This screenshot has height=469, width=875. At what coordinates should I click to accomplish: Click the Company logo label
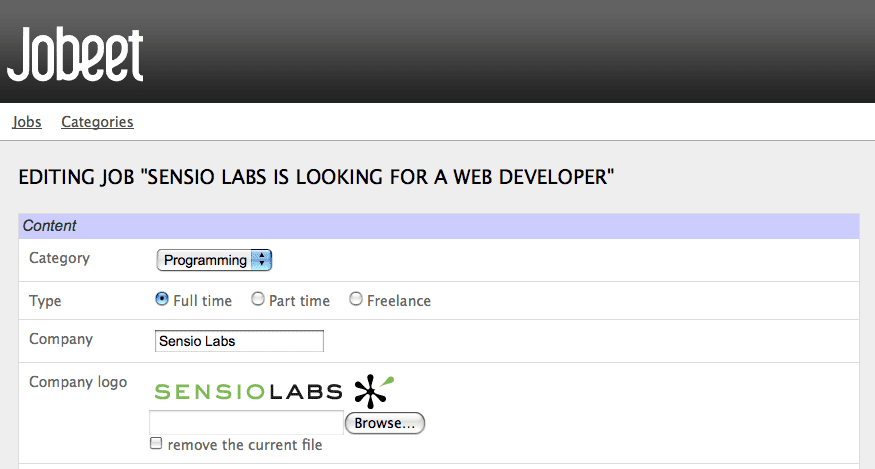(x=78, y=382)
